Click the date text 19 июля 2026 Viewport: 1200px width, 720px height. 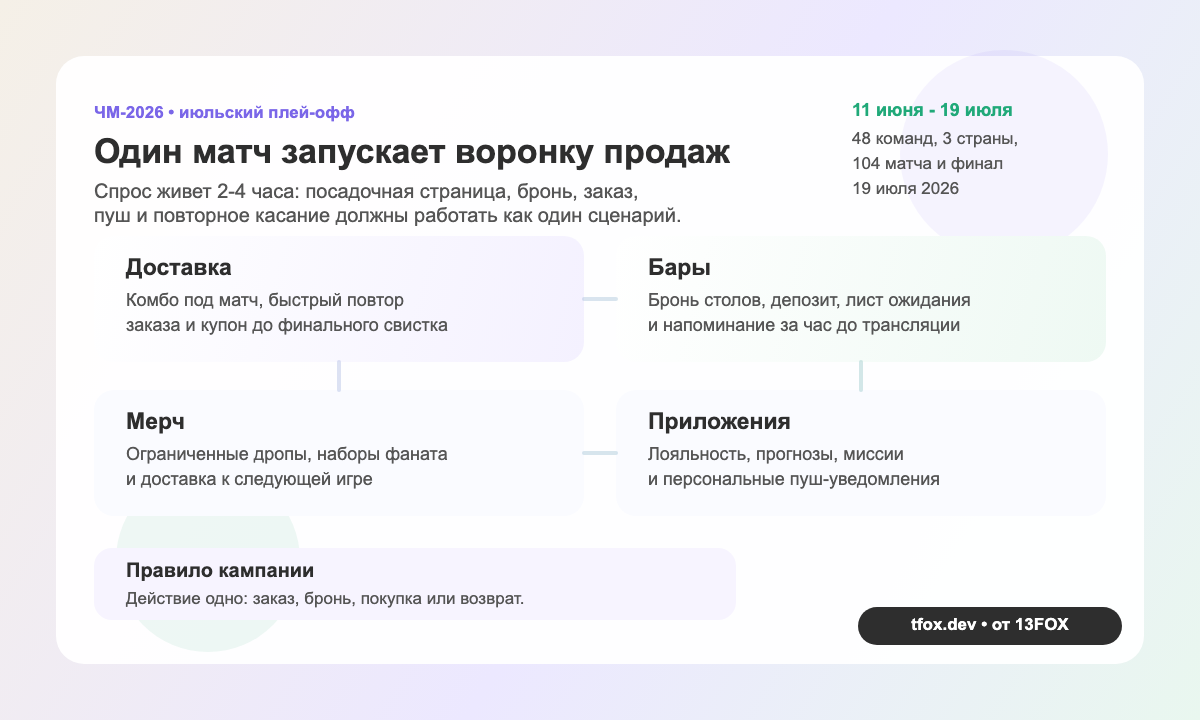(905, 188)
